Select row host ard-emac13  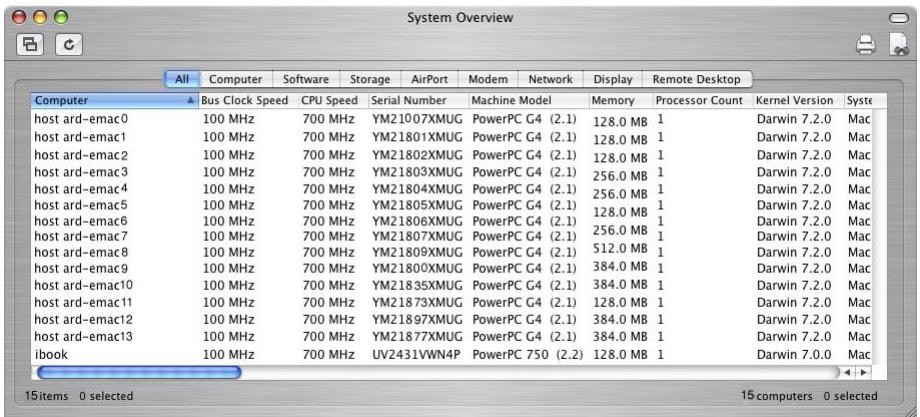tap(451, 337)
